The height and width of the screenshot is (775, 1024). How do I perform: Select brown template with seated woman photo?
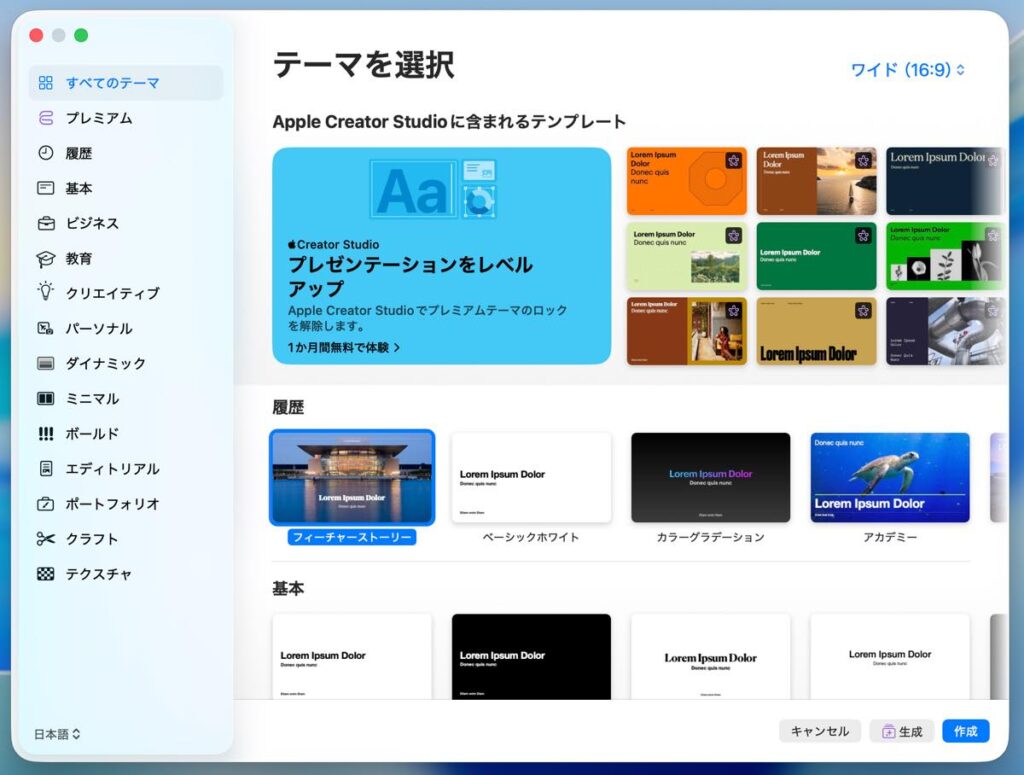point(686,331)
